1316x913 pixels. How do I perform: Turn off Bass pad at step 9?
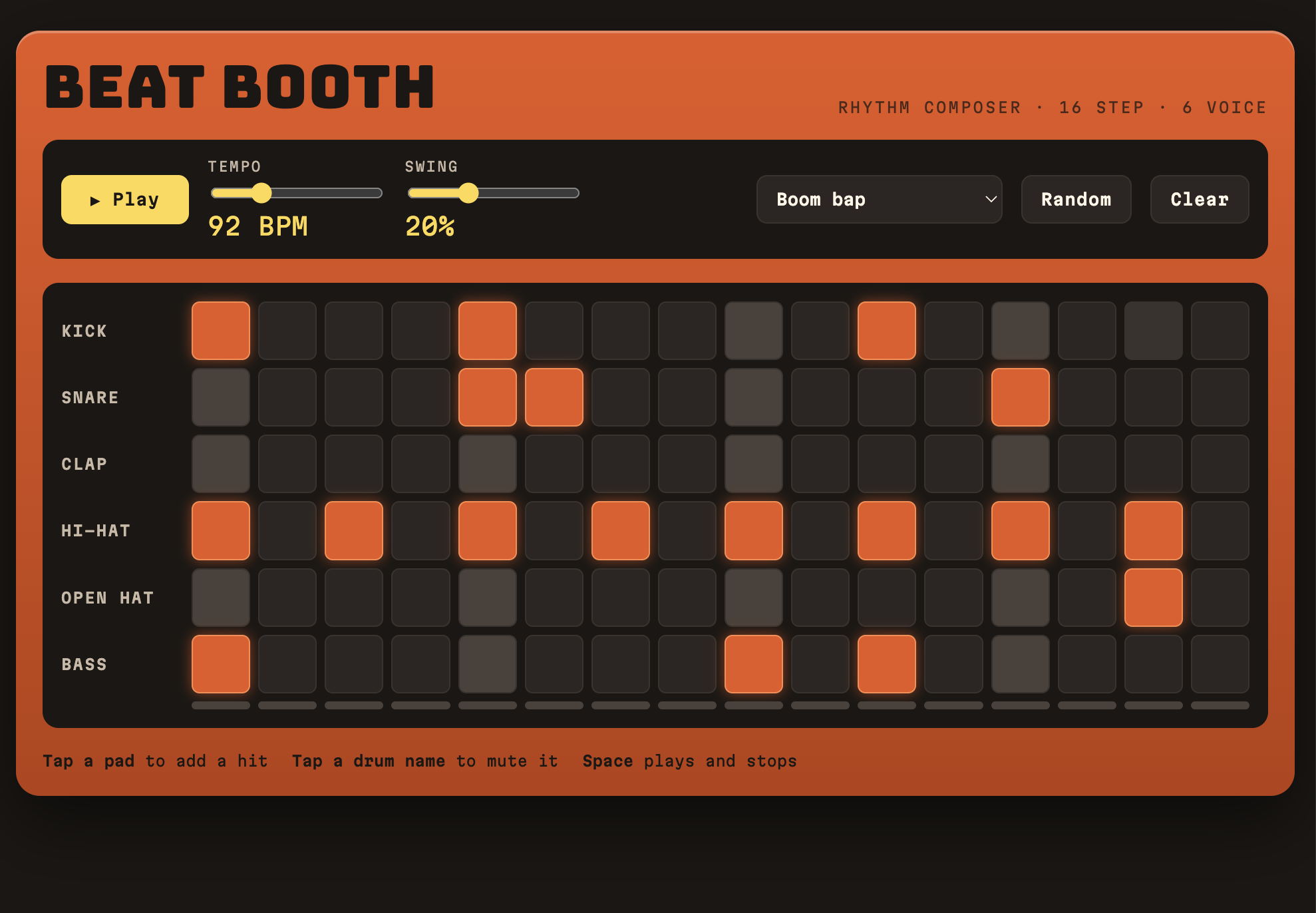(x=754, y=664)
